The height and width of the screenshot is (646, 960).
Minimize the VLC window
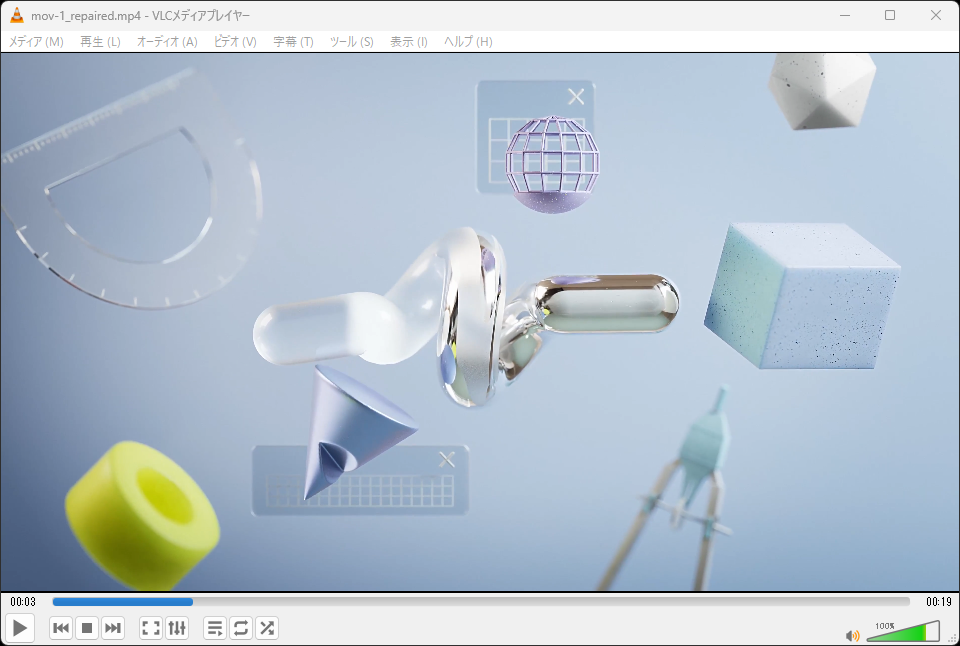click(846, 15)
